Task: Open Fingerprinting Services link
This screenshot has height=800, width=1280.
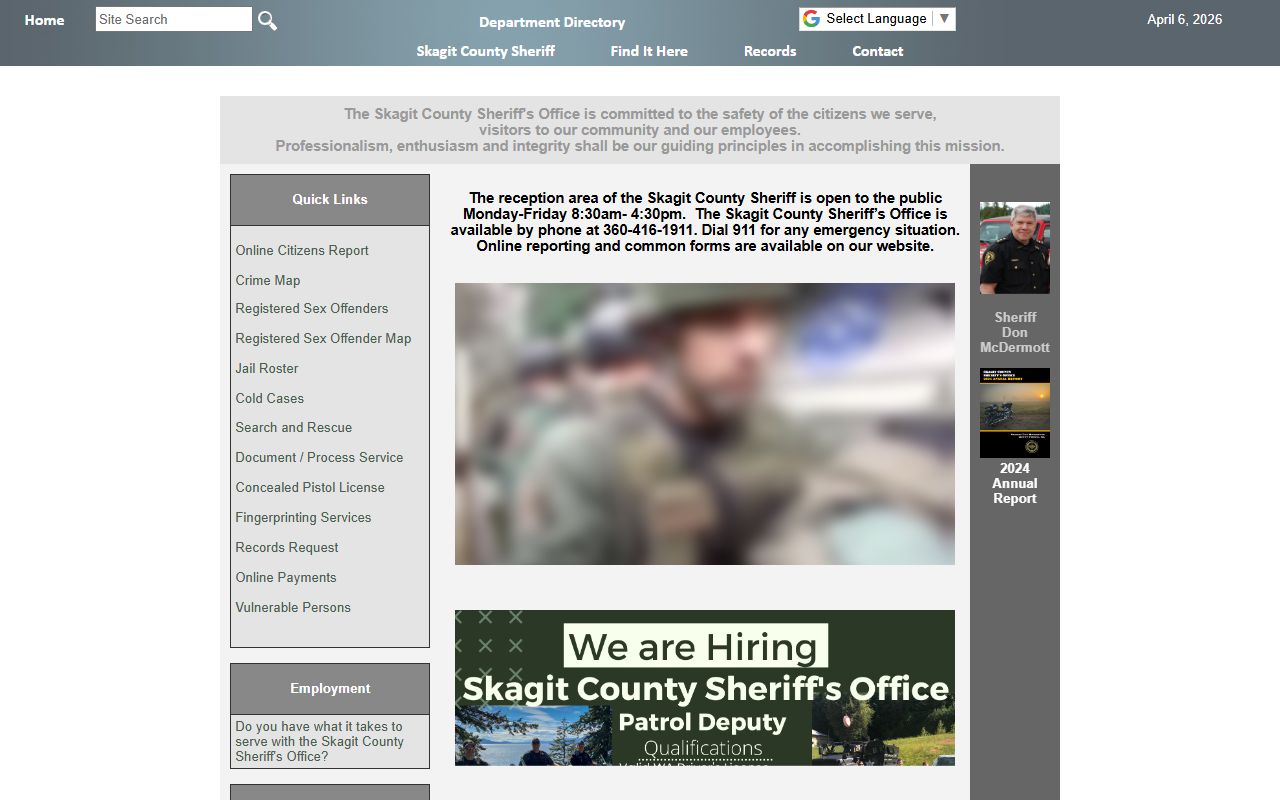Action: point(303,517)
